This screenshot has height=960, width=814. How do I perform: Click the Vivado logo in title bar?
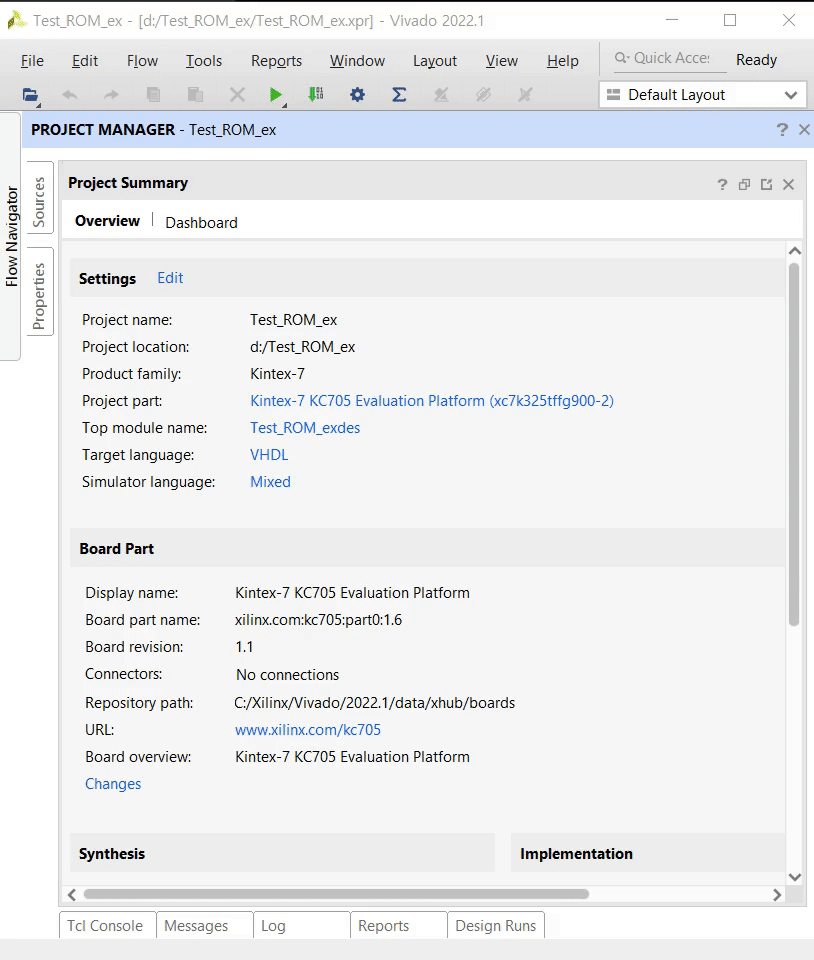[x=17, y=20]
